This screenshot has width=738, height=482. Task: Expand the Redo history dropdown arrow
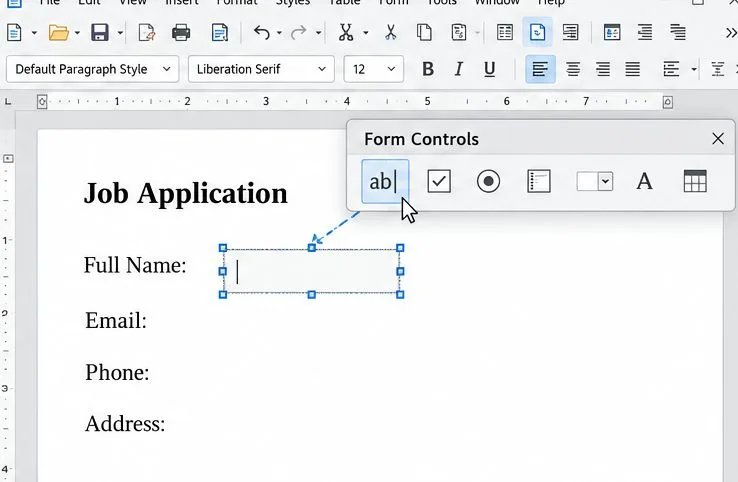(x=319, y=33)
